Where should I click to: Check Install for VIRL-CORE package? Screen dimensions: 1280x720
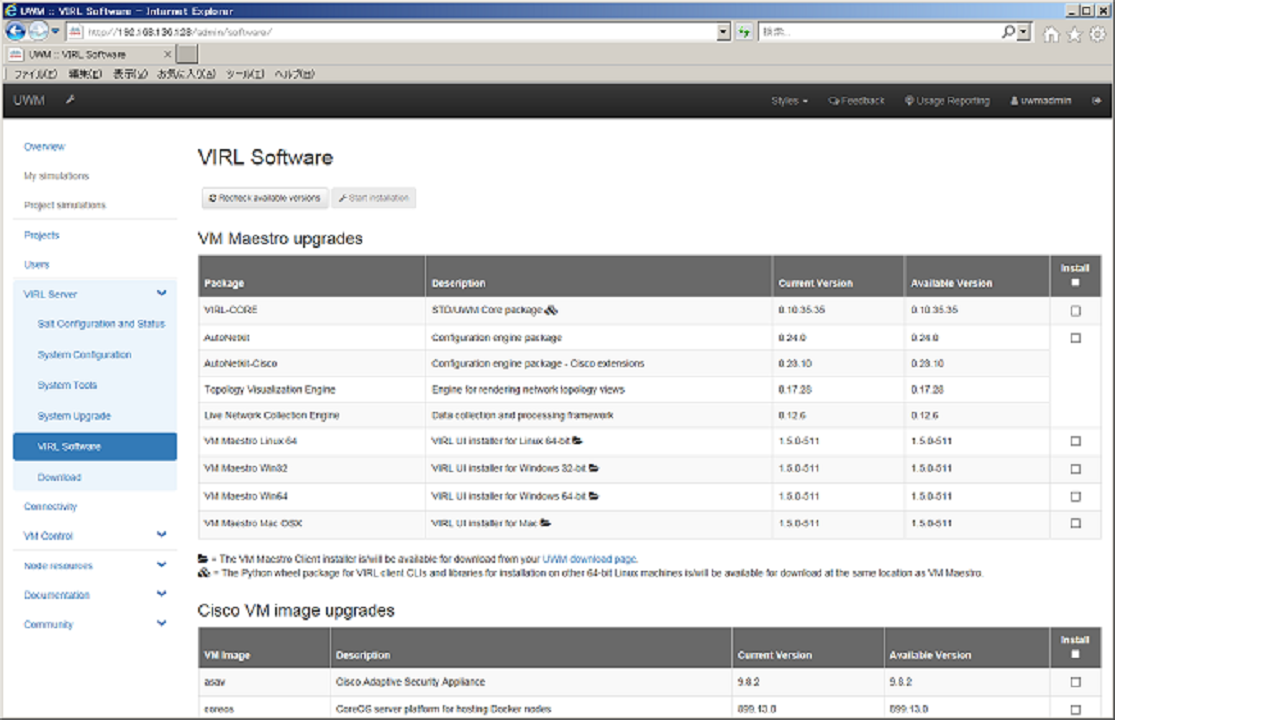point(1076,311)
